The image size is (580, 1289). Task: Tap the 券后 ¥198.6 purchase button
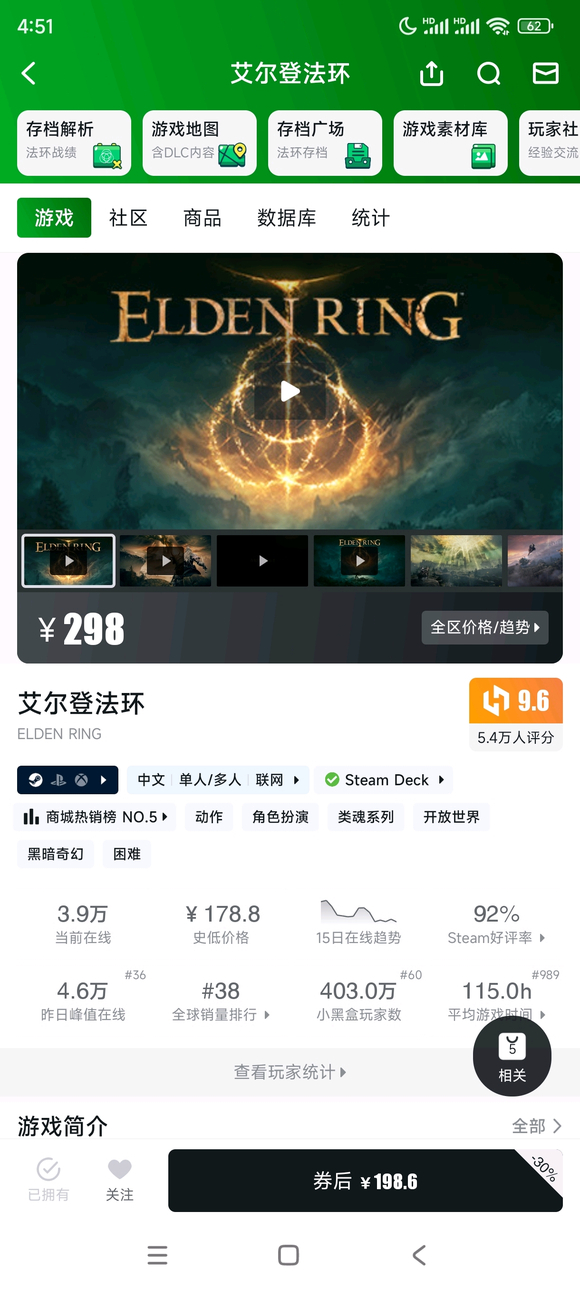(x=365, y=1181)
